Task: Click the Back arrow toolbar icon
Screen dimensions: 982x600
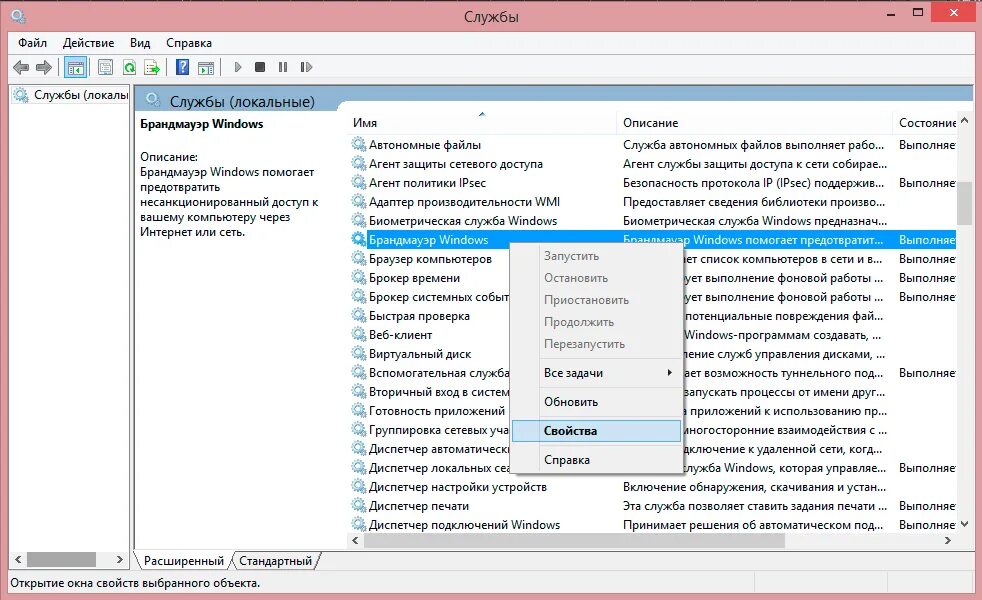Action: point(21,67)
